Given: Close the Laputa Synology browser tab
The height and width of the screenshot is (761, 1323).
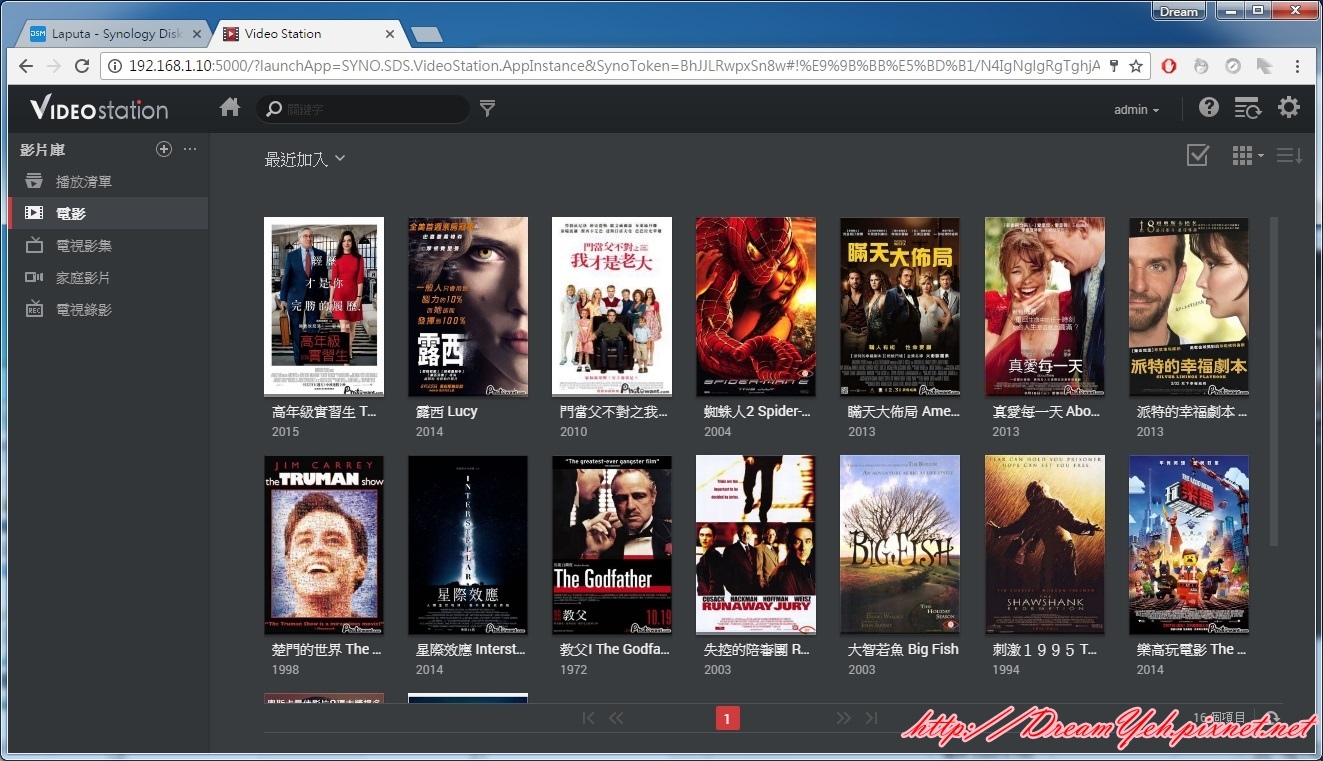Looking at the screenshot, I should pos(197,33).
